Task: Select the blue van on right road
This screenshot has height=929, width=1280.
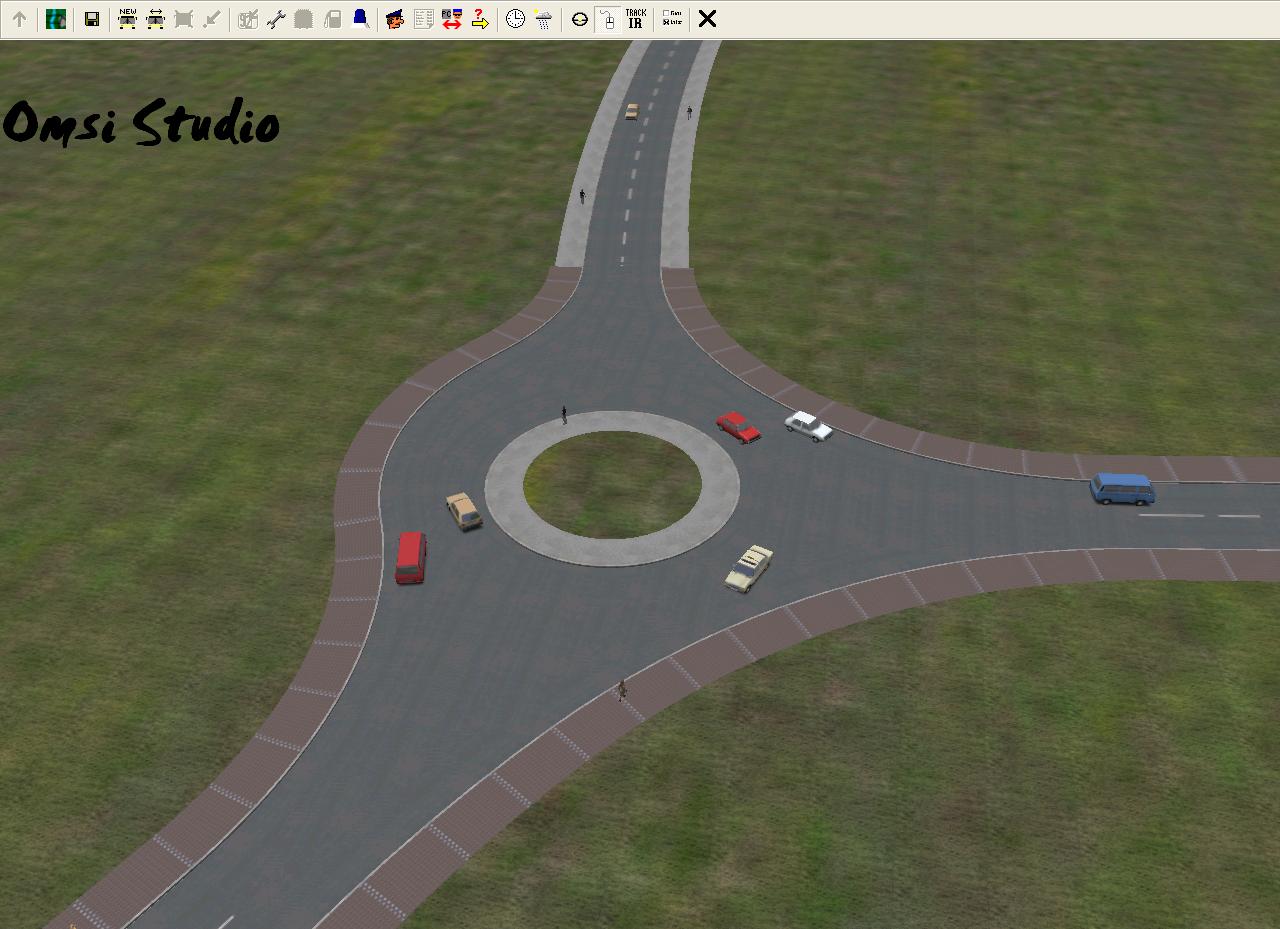Action: point(1122,489)
